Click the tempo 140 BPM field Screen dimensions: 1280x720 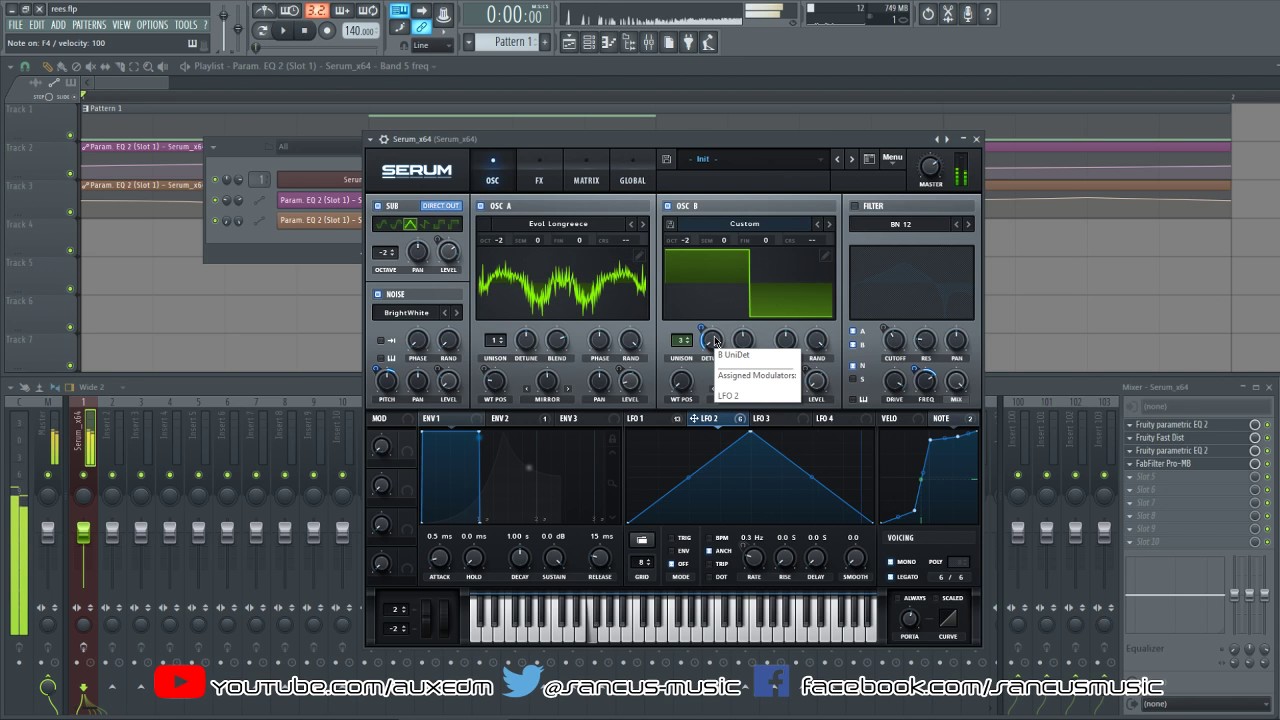[x=360, y=31]
